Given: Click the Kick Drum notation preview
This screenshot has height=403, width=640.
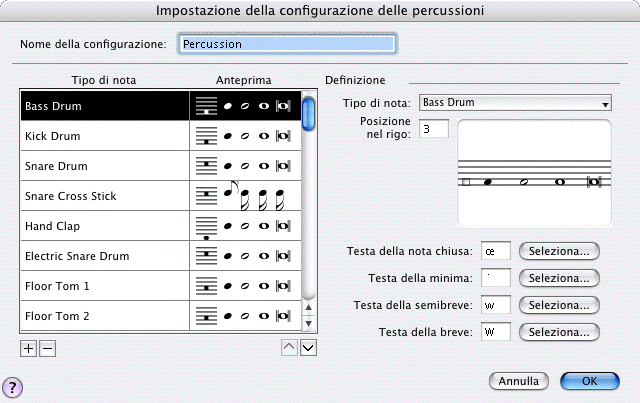Looking at the screenshot, I should tap(245, 136).
